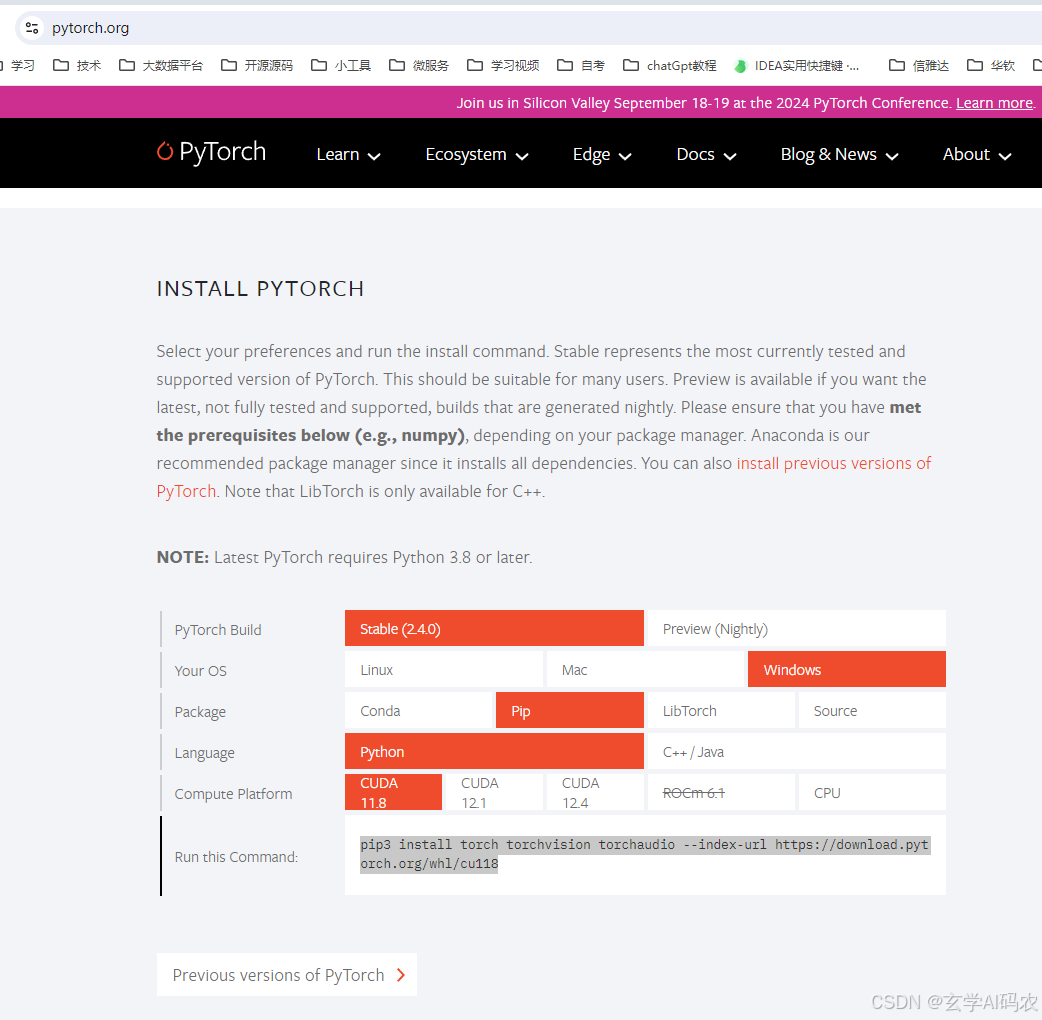Open the 微服务 bookmark folder
This screenshot has width=1042, height=1020.
[x=419, y=65]
